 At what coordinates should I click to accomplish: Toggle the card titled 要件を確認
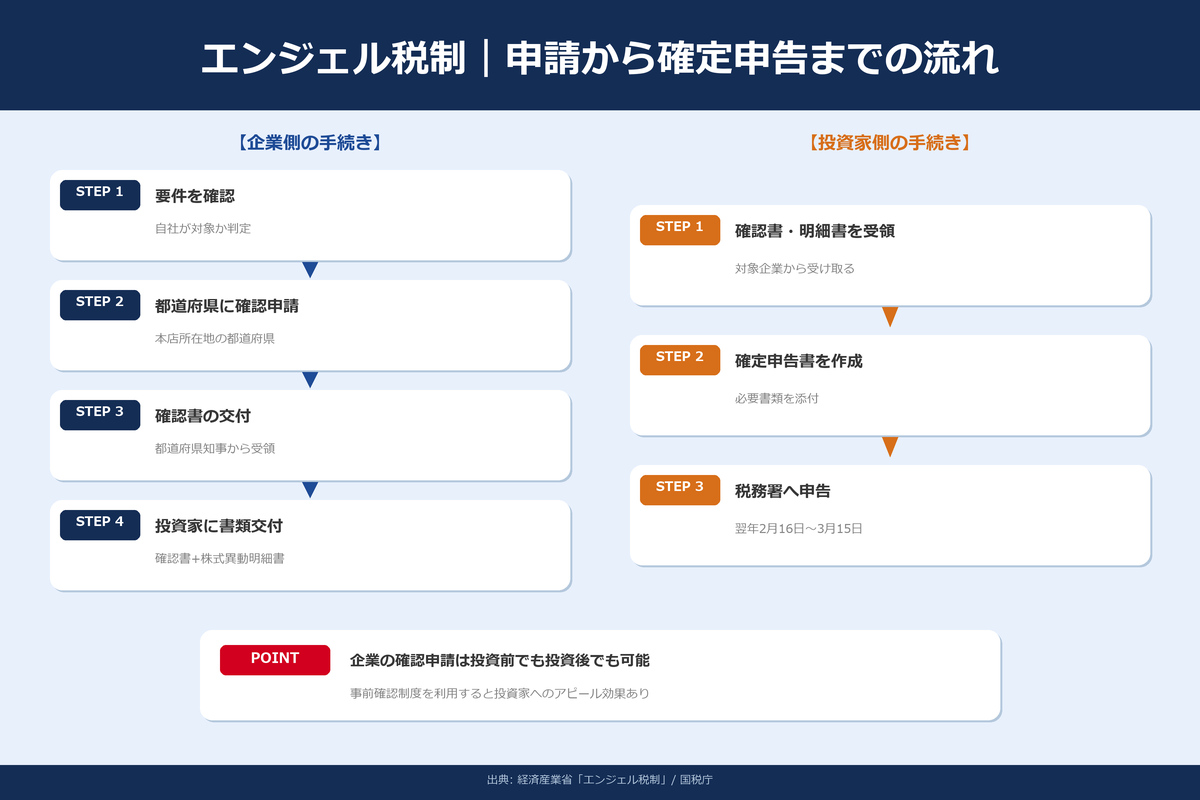[x=310, y=215]
